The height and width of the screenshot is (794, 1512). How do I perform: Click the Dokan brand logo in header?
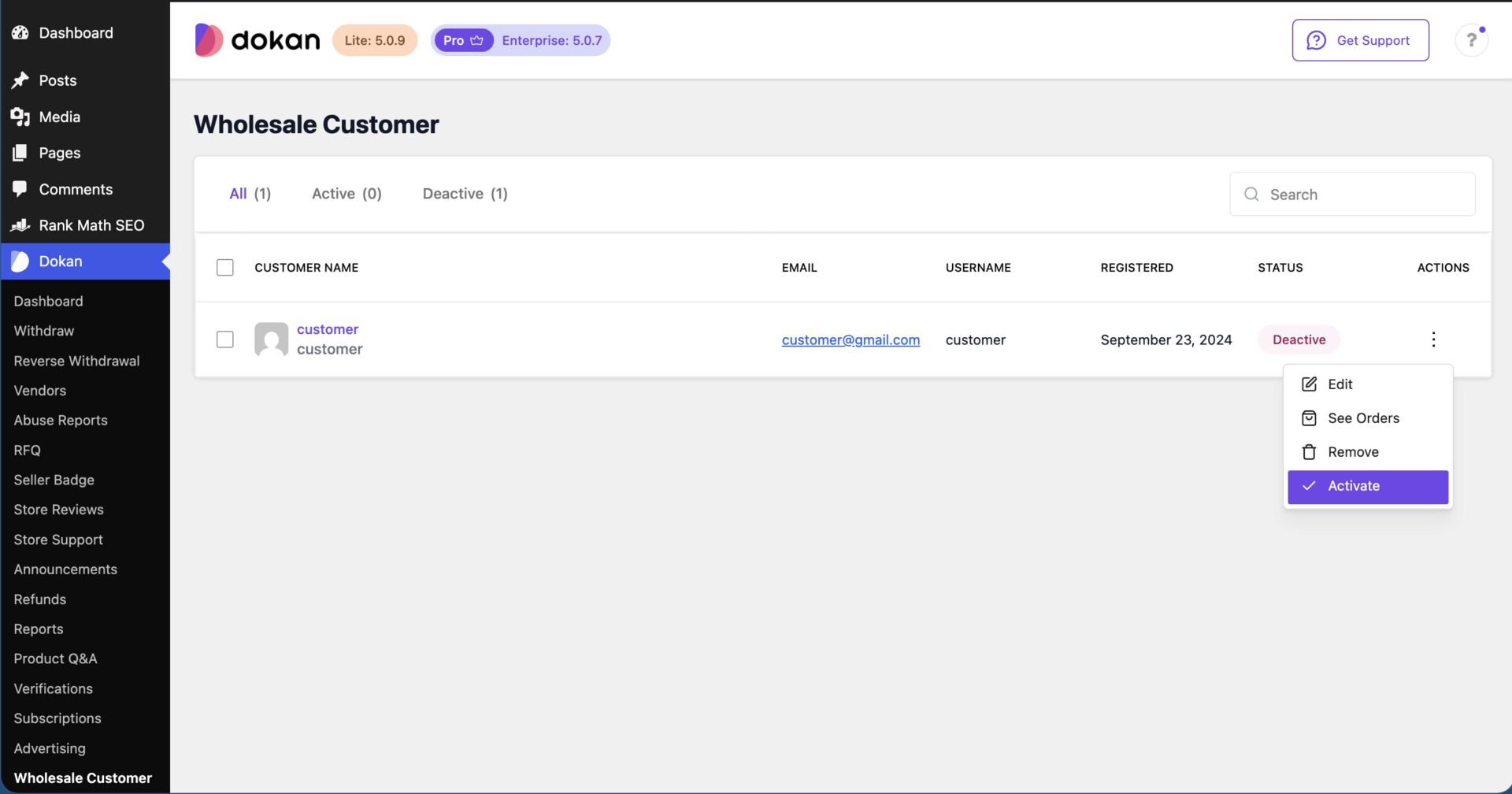click(257, 40)
